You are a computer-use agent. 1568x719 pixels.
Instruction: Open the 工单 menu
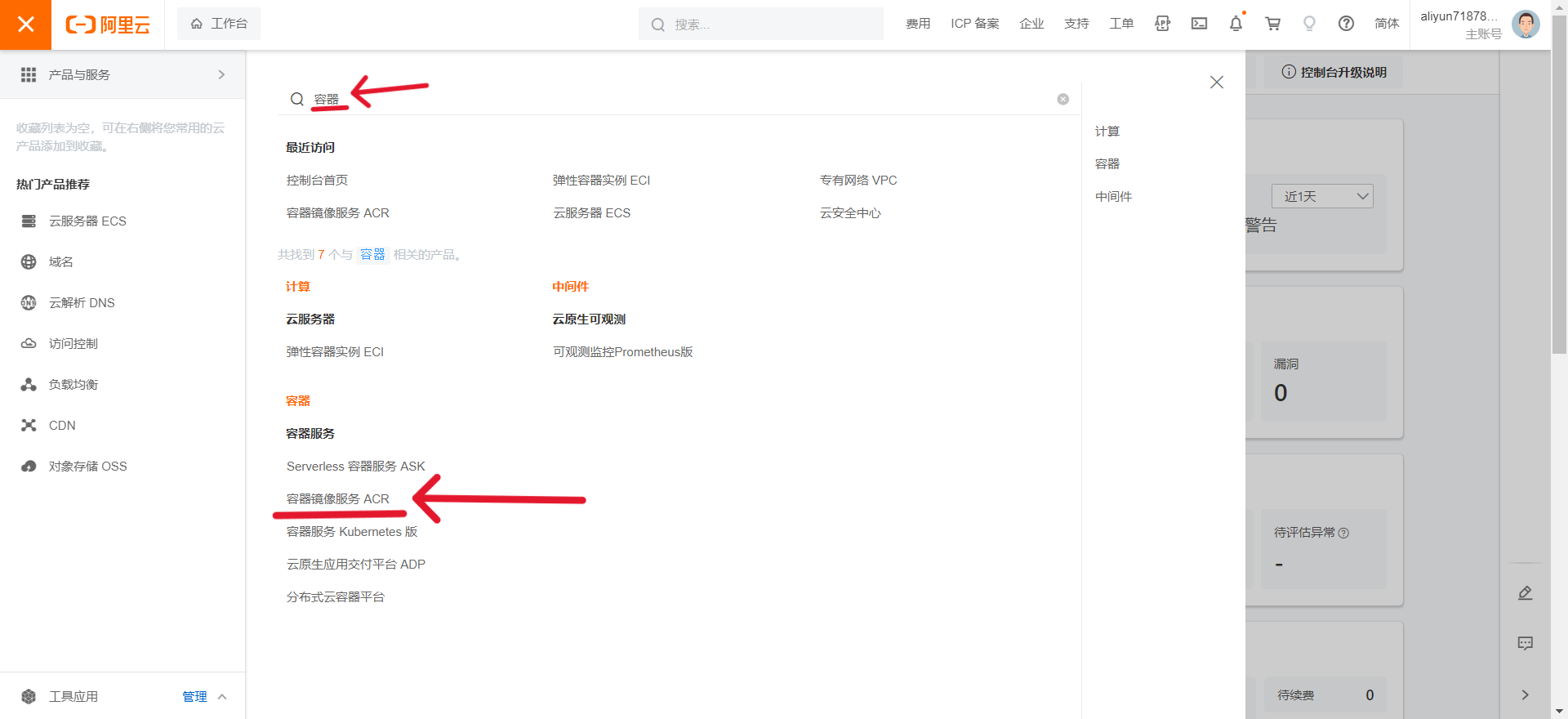[1121, 24]
